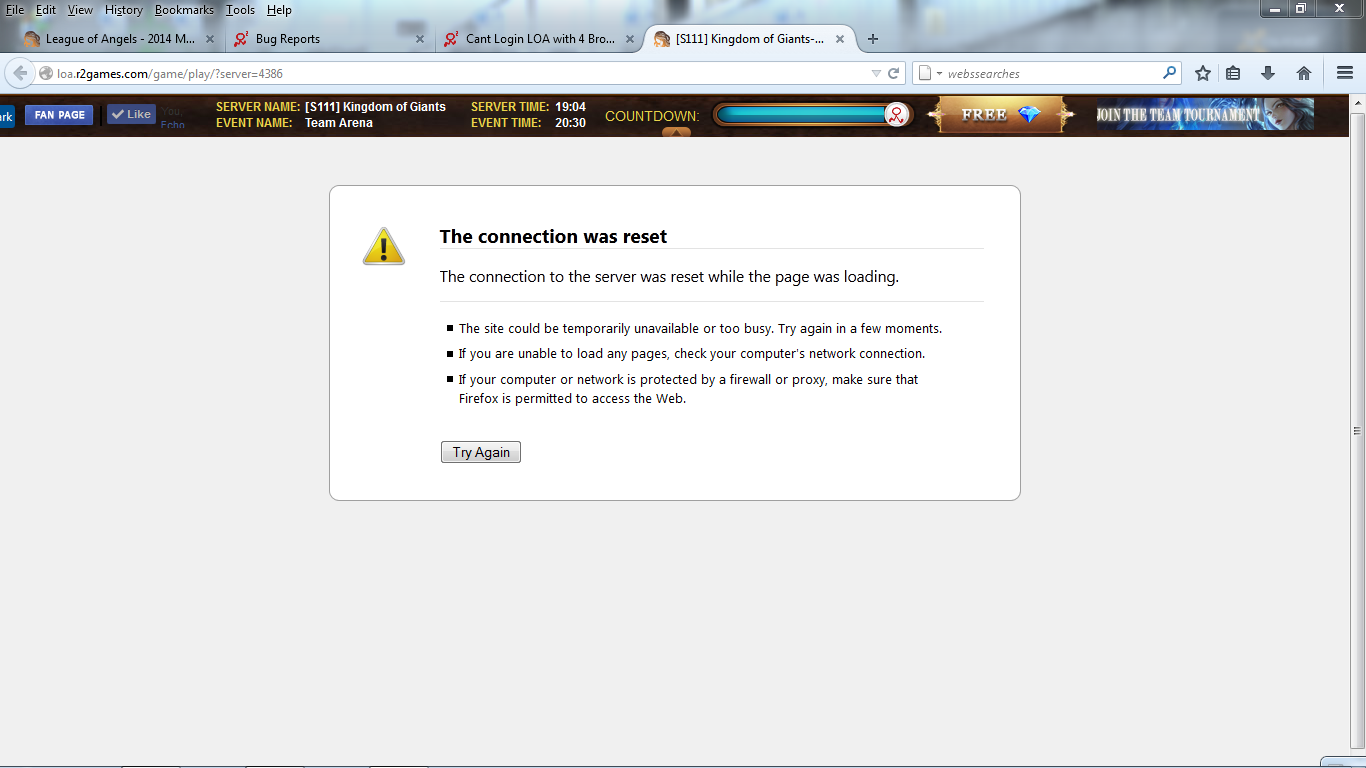This screenshot has width=1366, height=768.
Task: Open the Firefox hamburger menu
Action: click(1345, 73)
